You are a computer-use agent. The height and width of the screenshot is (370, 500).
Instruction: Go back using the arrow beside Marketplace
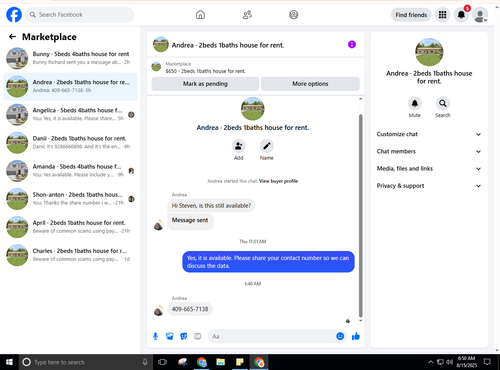pyautogui.click(x=12, y=37)
